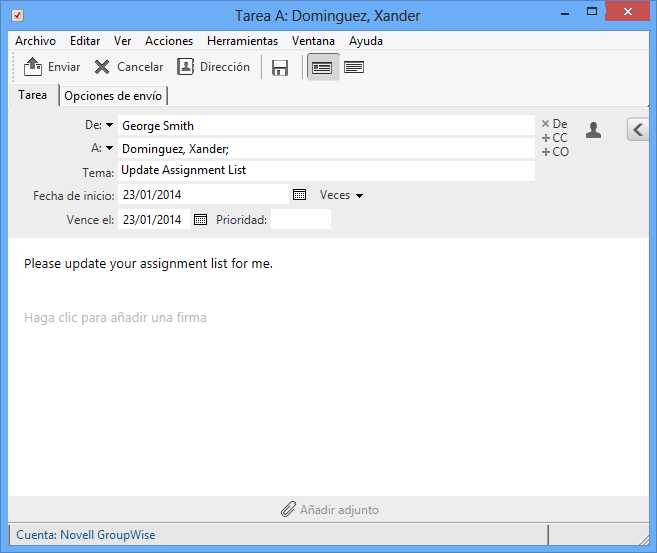Open calendar picker for Vence el
The image size is (657, 553).
(x=200, y=219)
